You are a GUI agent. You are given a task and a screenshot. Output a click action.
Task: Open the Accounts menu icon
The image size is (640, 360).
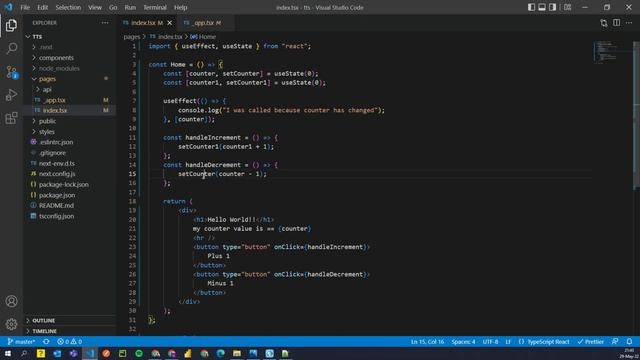[x=11, y=301]
